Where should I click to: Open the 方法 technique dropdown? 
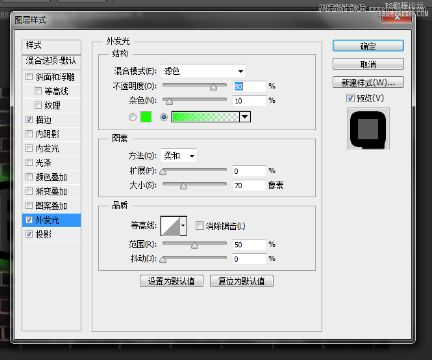tap(179, 156)
